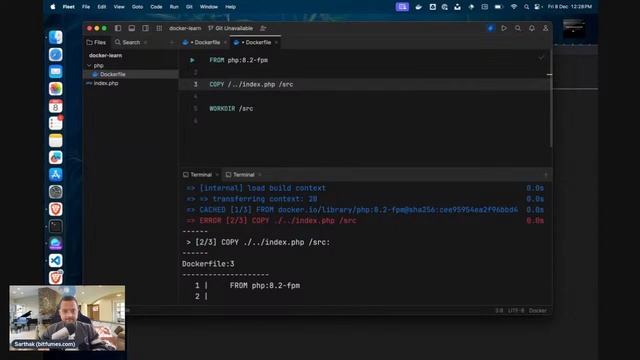Open the File menu

click(86, 7)
